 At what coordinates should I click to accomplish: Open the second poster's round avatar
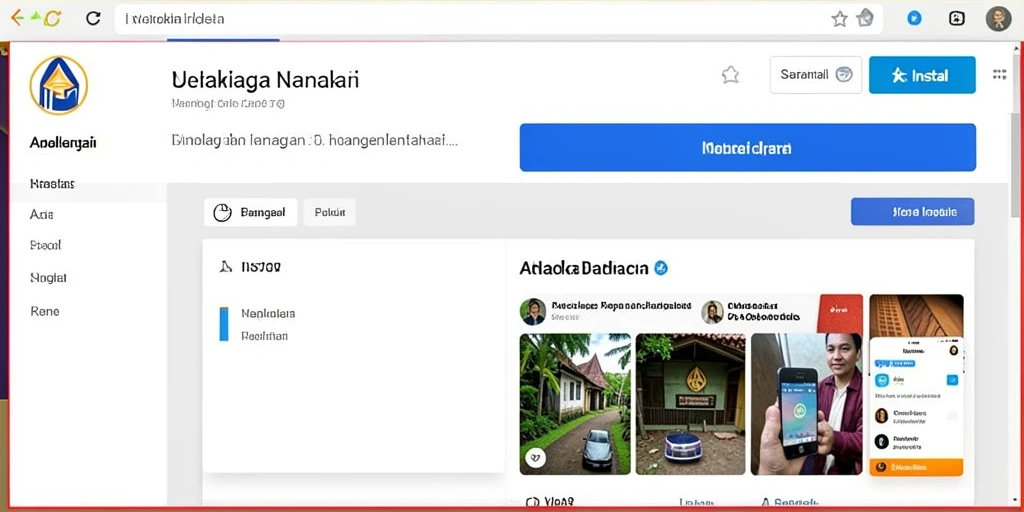(712, 312)
